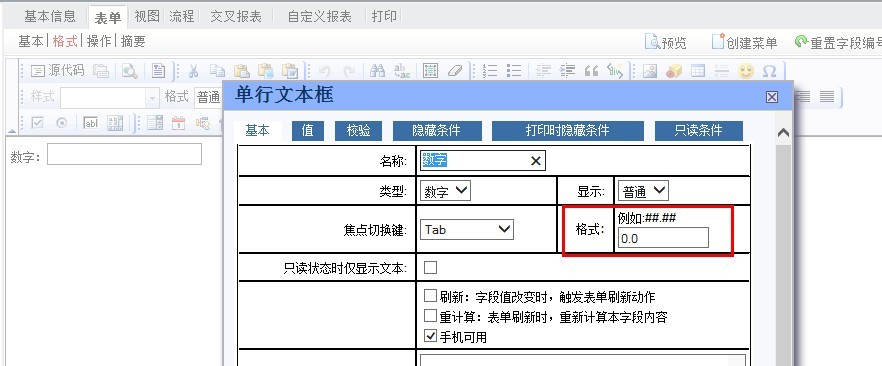Viewport: 882px width, 366px height.
Task: Decrease indent in the editor
Action: point(543,71)
